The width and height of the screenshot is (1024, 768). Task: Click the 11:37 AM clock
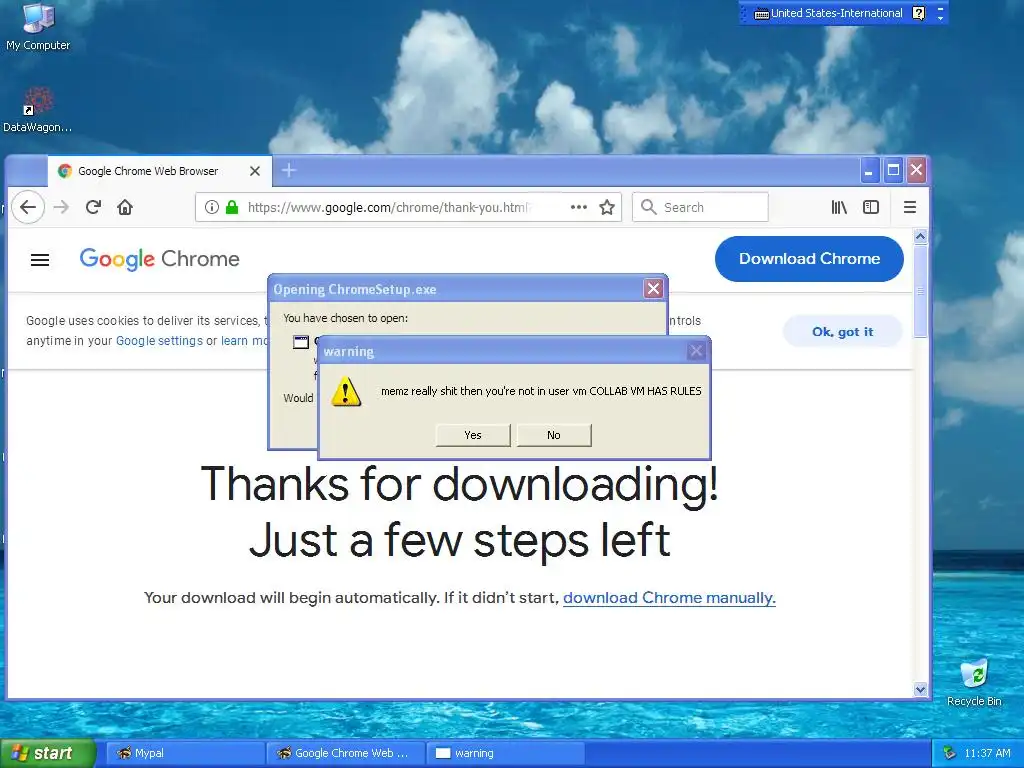click(x=987, y=753)
